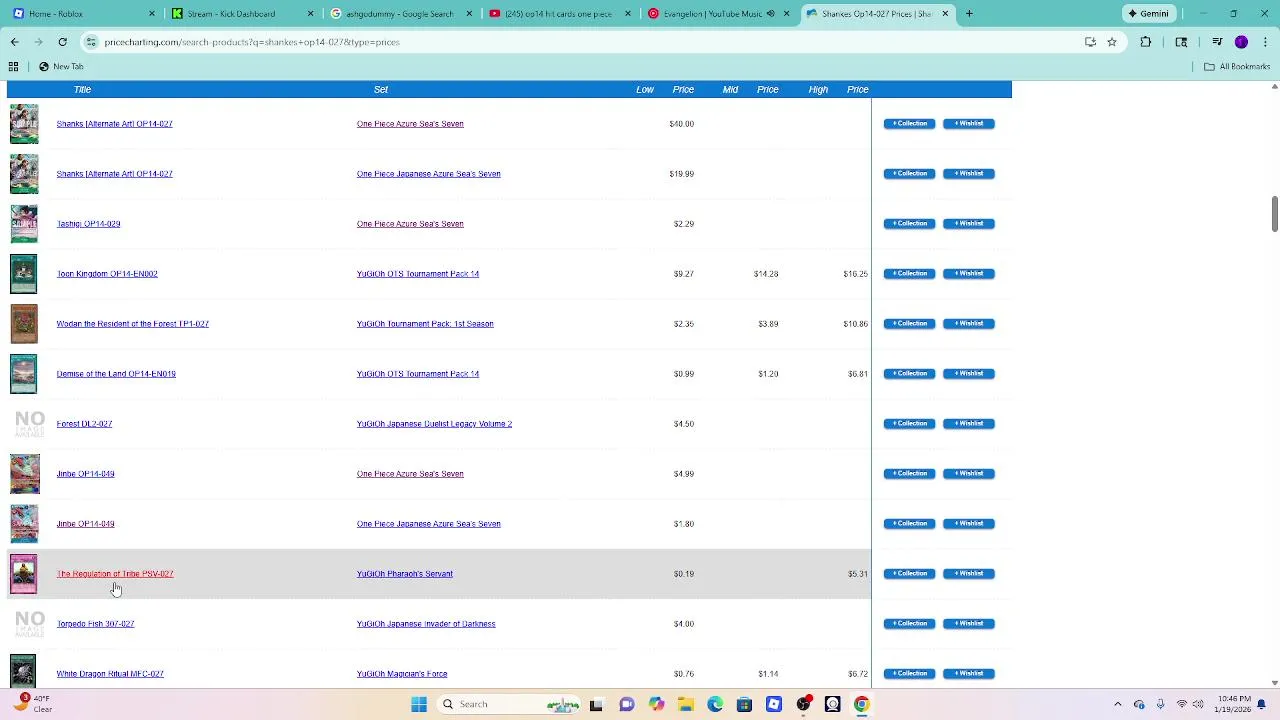Switch to the op14 hit cards YouTube tab
The image size is (1280, 720).
560,14
